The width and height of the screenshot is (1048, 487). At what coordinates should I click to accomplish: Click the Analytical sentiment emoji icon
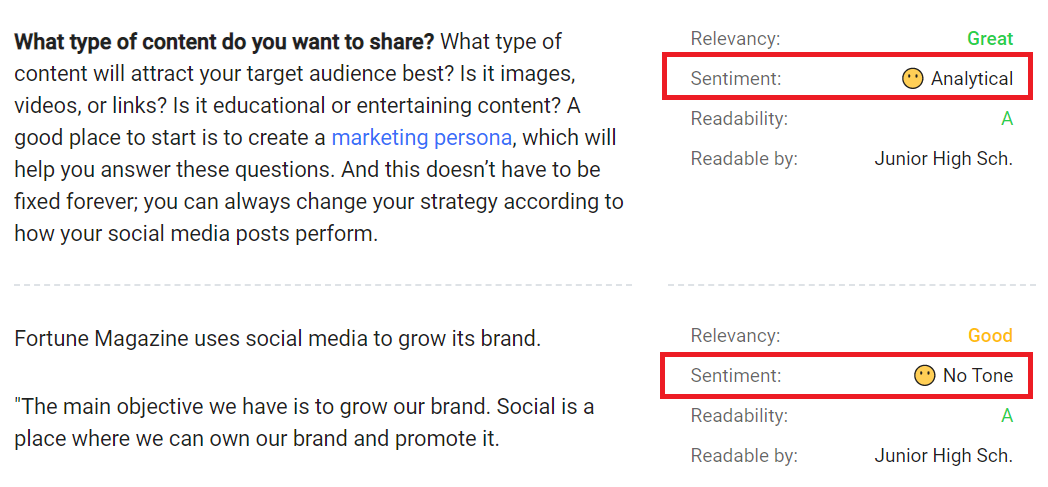pos(912,79)
